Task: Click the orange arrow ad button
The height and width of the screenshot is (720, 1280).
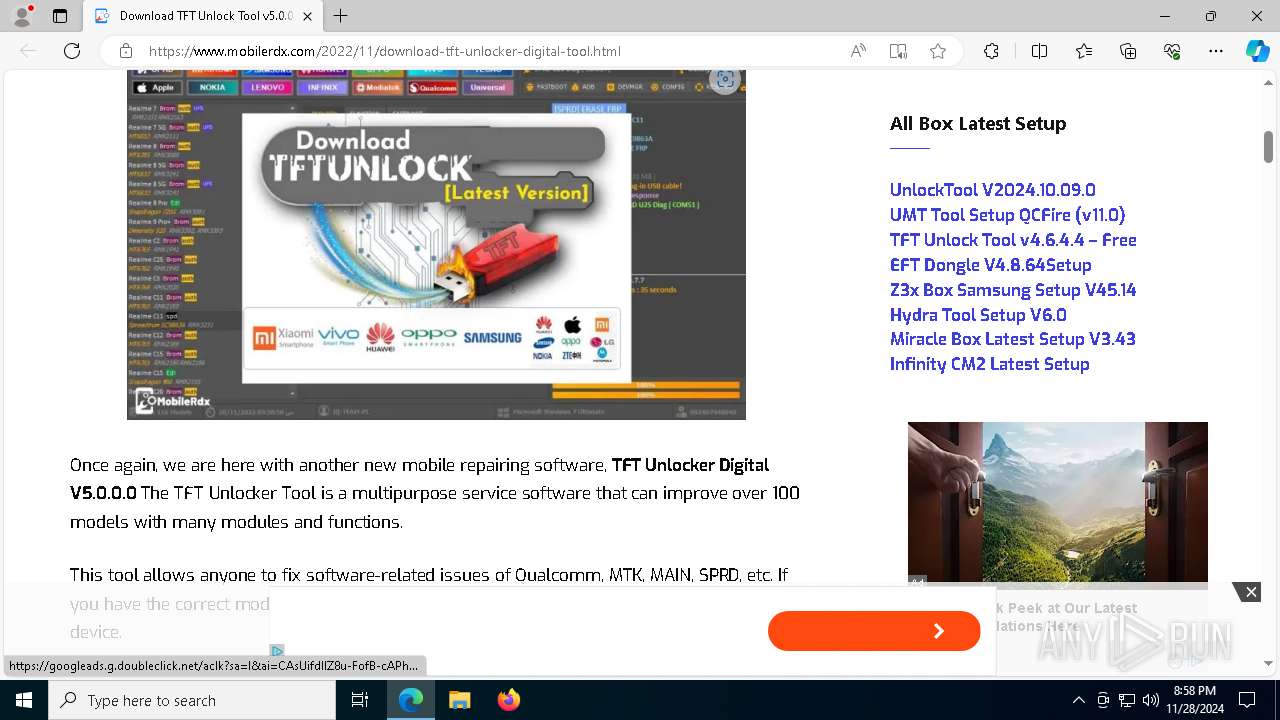Action: point(874,631)
